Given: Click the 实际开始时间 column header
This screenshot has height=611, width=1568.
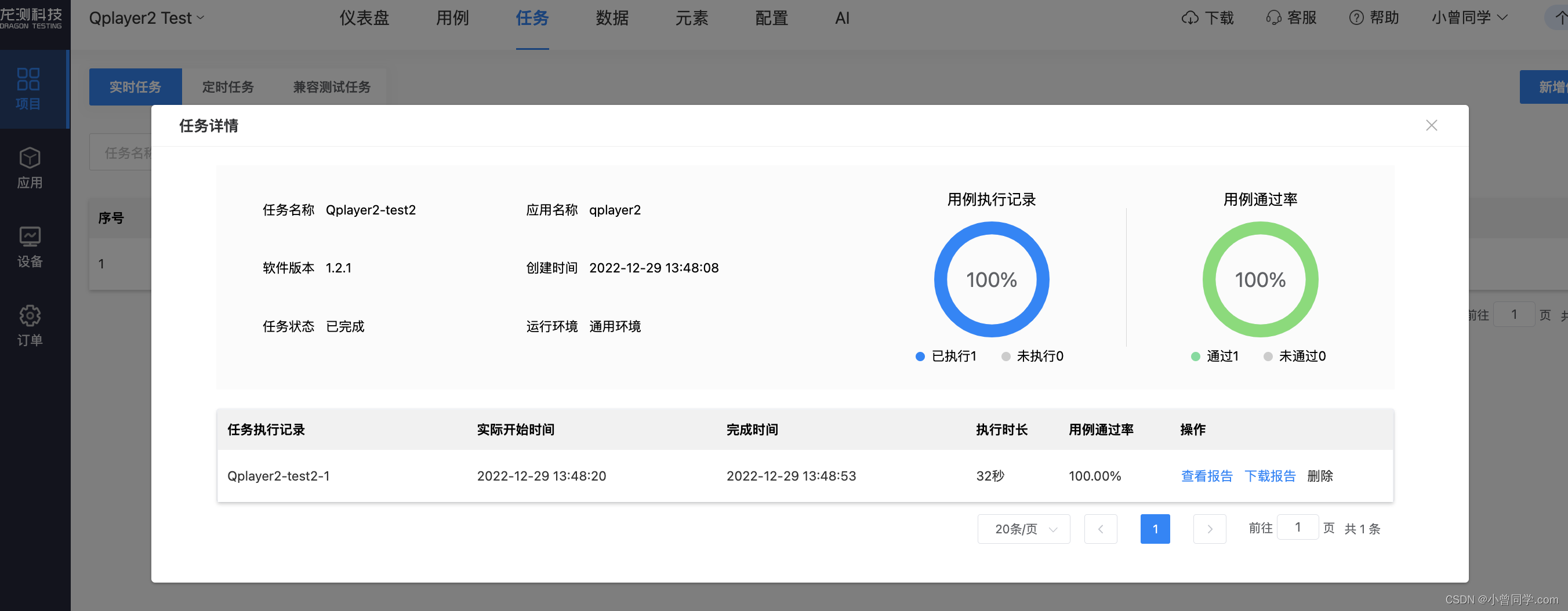Looking at the screenshot, I should 515,430.
